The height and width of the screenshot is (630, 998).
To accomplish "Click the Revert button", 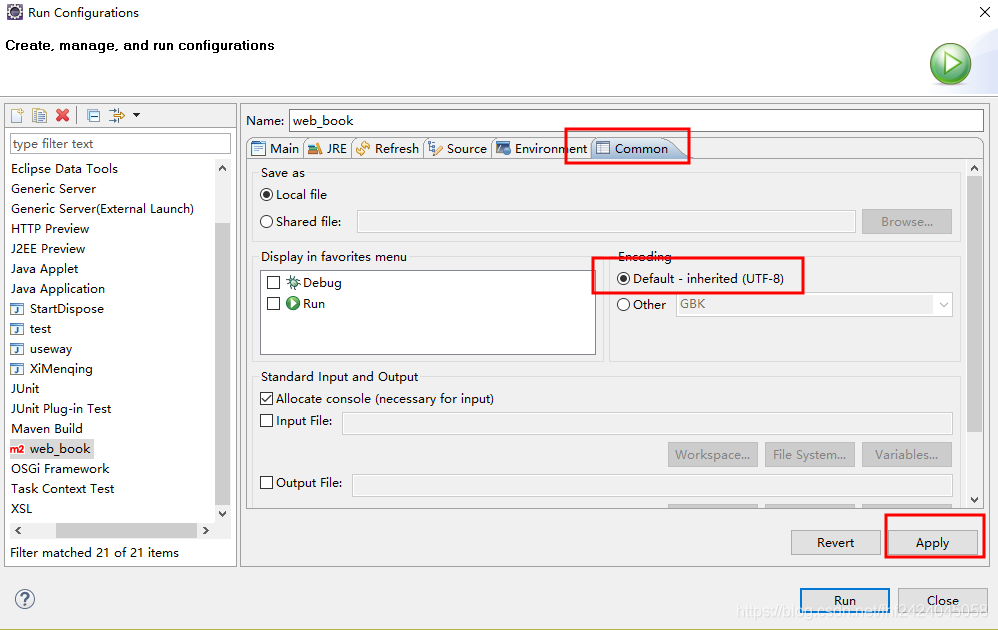I will click(836, 543).
